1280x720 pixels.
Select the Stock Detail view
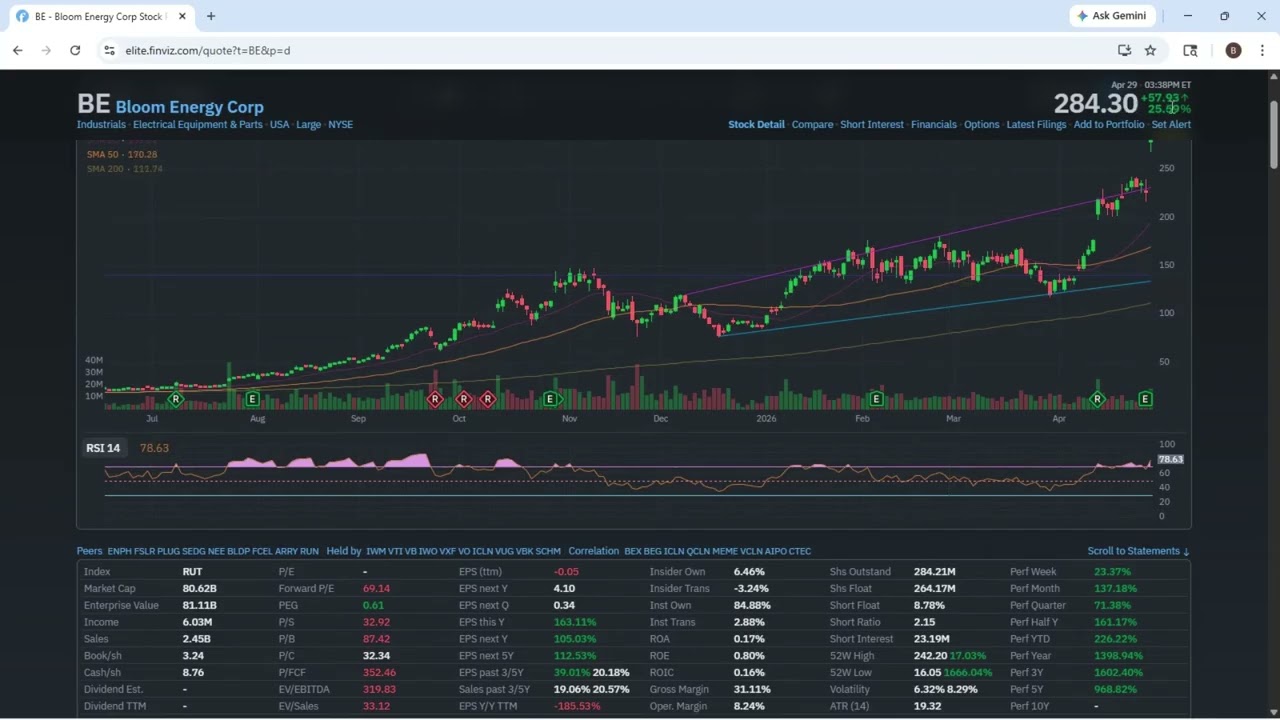(x=756, y=125)
